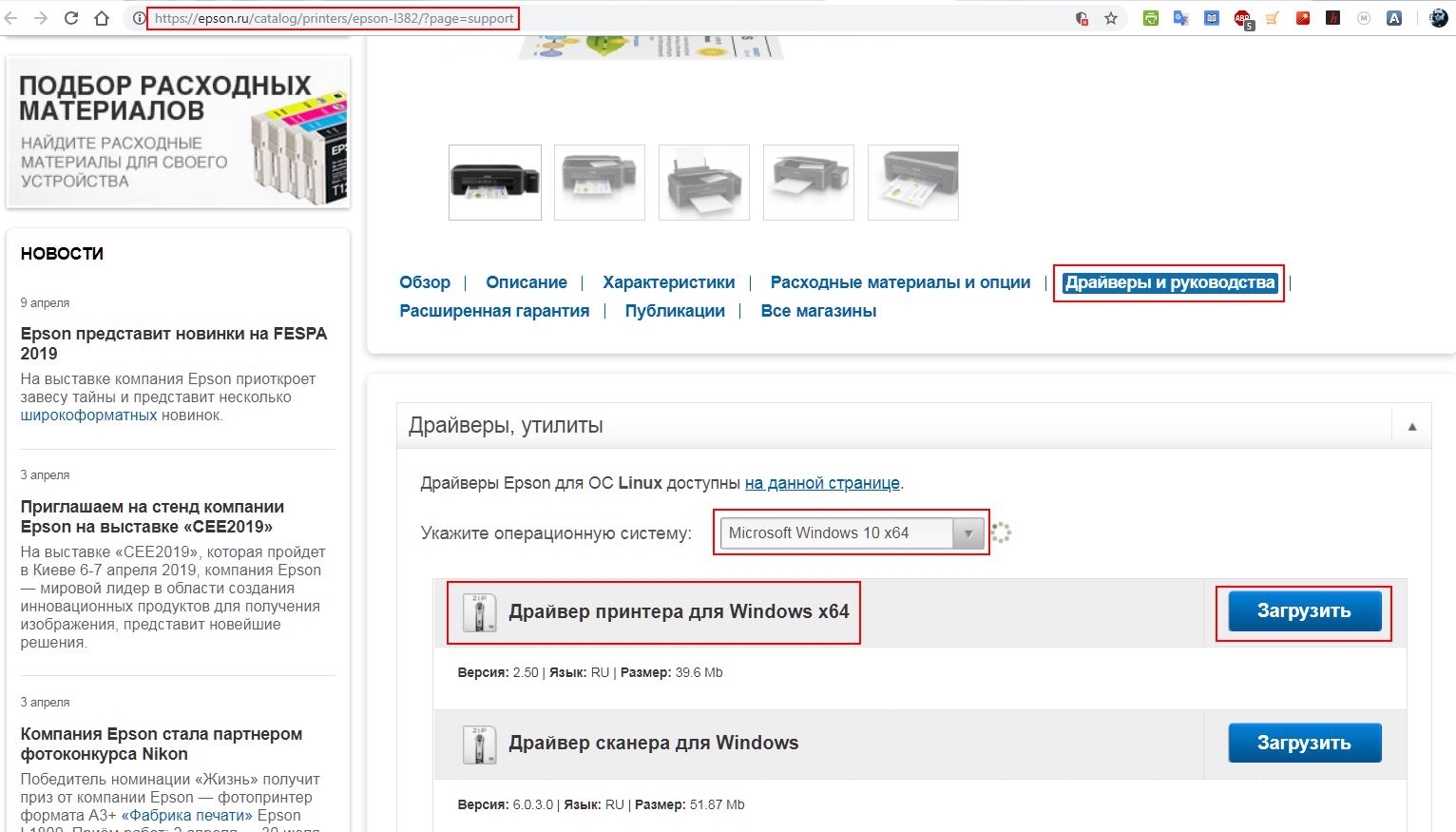Open the blue book reader extension
The height and width of the screenshot is (832, 1456).
(x=1212, y=18)
